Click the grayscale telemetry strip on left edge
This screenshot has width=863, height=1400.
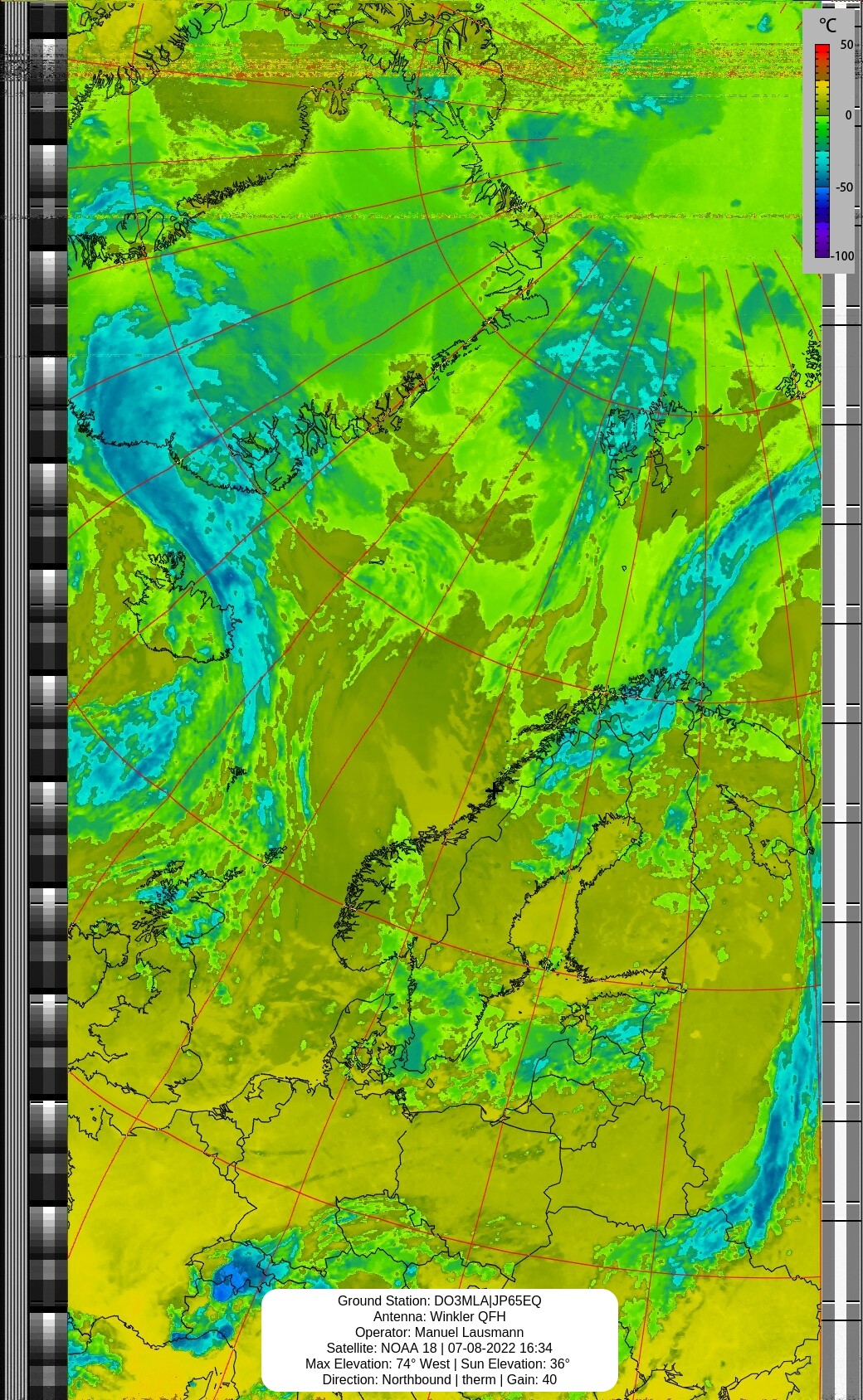click(x=47, y=700)
